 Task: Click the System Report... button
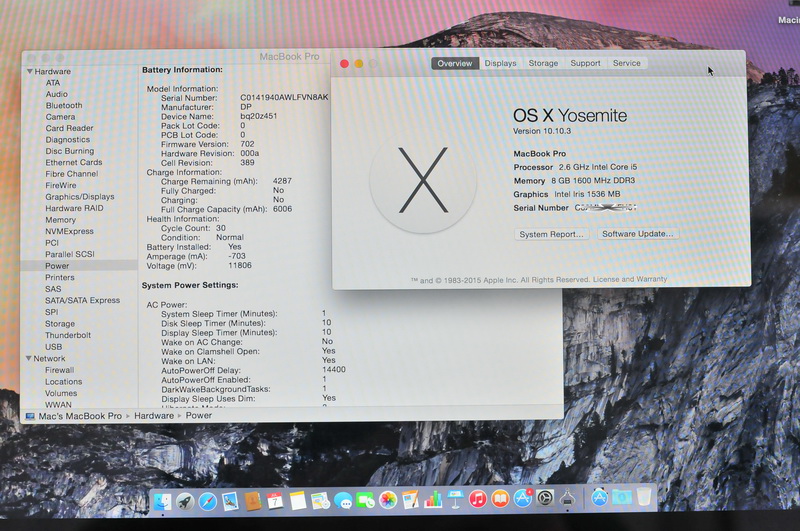tap(551, 234)
